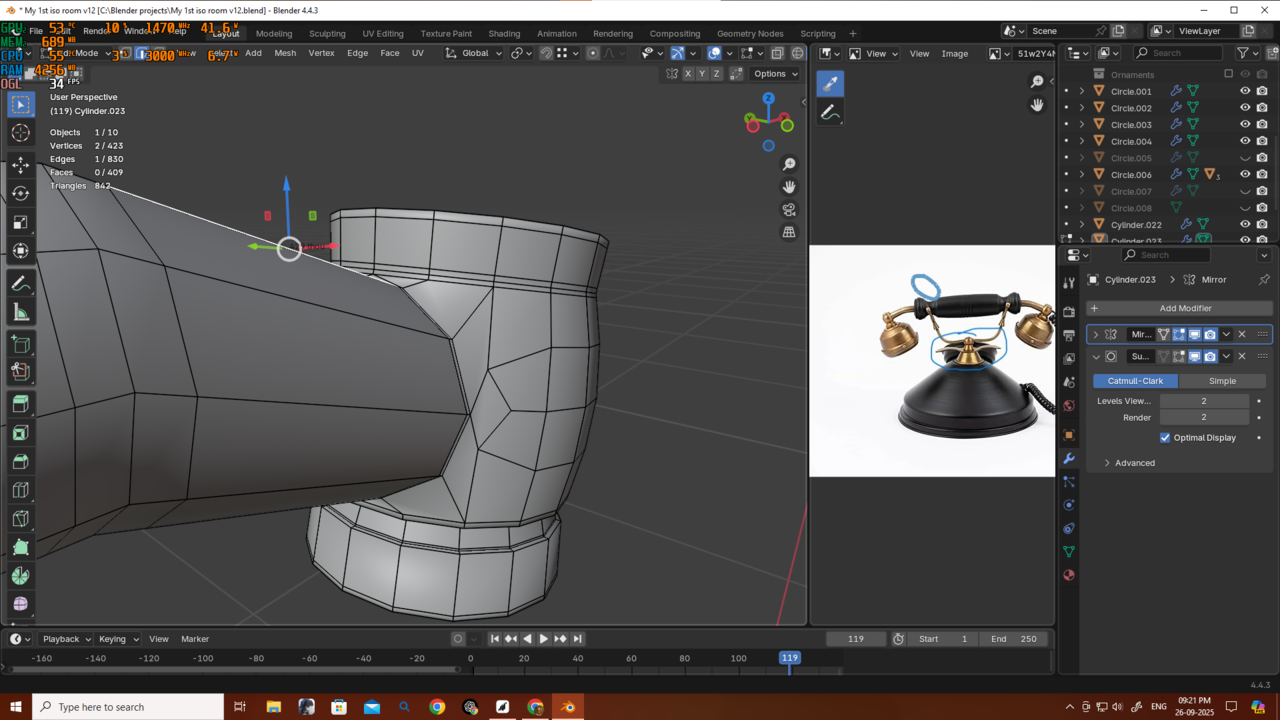The image size is (1280, 720).
Task: Click the Levels Viewport value field
Action: [1203, 401]
